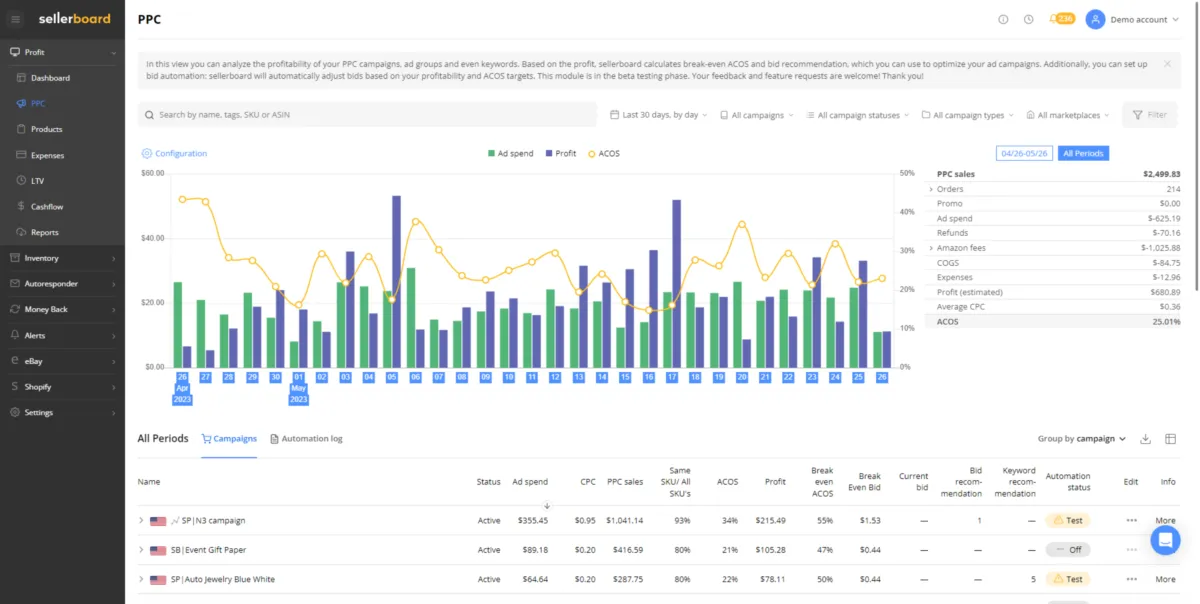Click the yellow ACOS legend marker
Viewport: 1200px width, 604px height.
[591, 154]
